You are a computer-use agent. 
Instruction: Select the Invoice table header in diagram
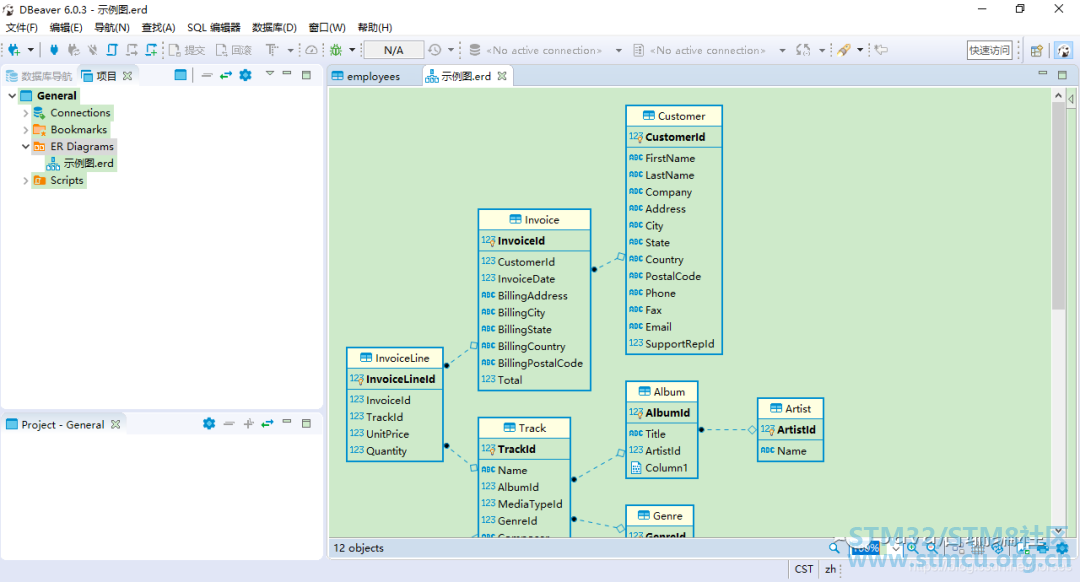pos(534,220)
